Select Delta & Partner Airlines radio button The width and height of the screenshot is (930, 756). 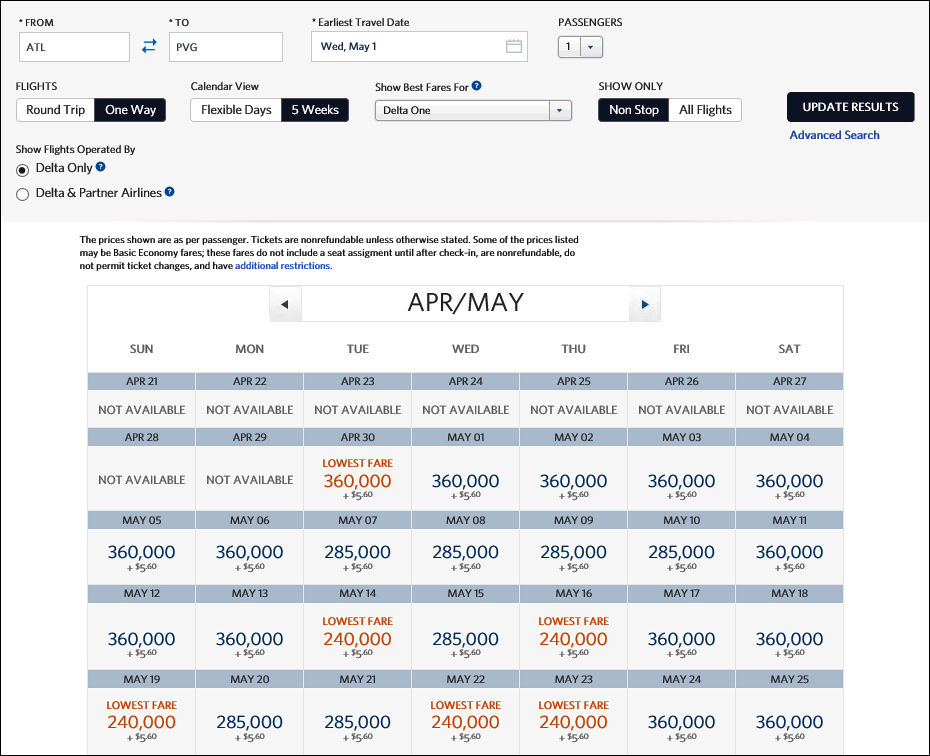(x=23, y=194)
